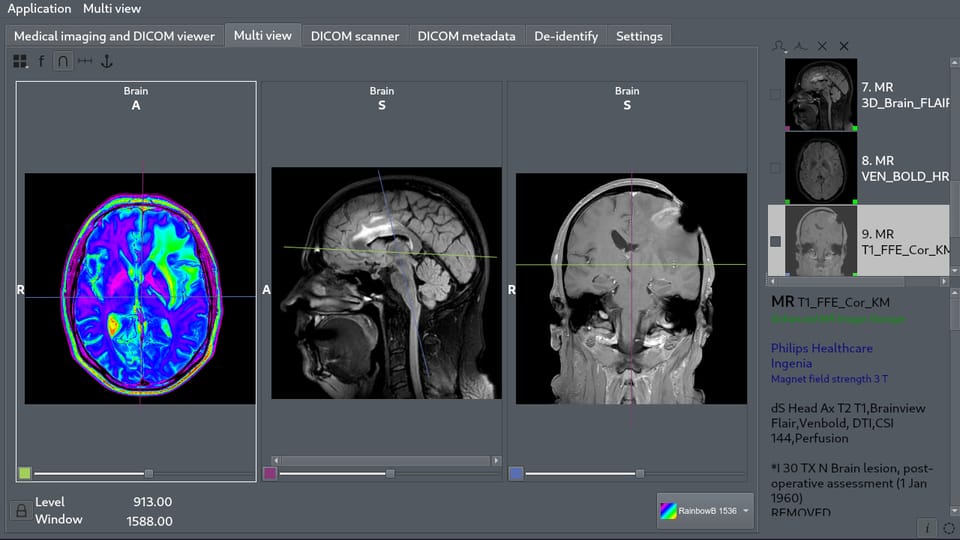The width and height of the screenshot is (960, 540).
Task: Check the box for series 7 3D_Brain_FLAIR
Action: [x=775, y=95]
